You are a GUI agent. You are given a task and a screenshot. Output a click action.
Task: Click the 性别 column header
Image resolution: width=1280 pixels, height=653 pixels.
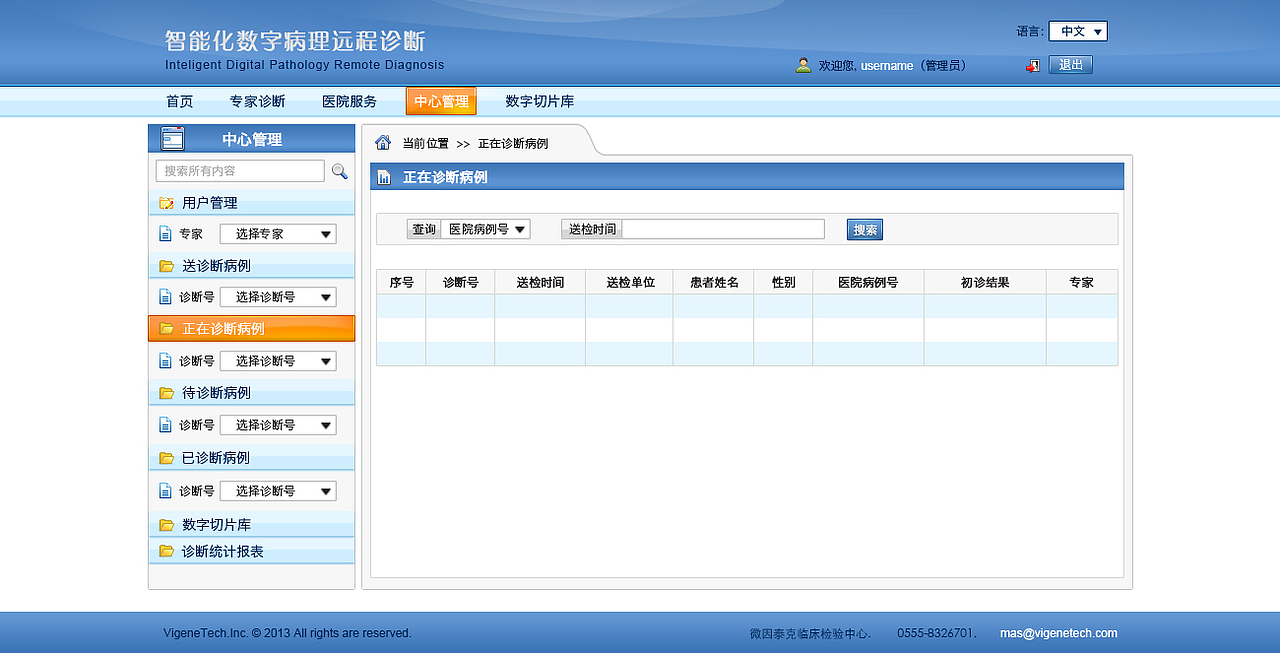(783, 283)
